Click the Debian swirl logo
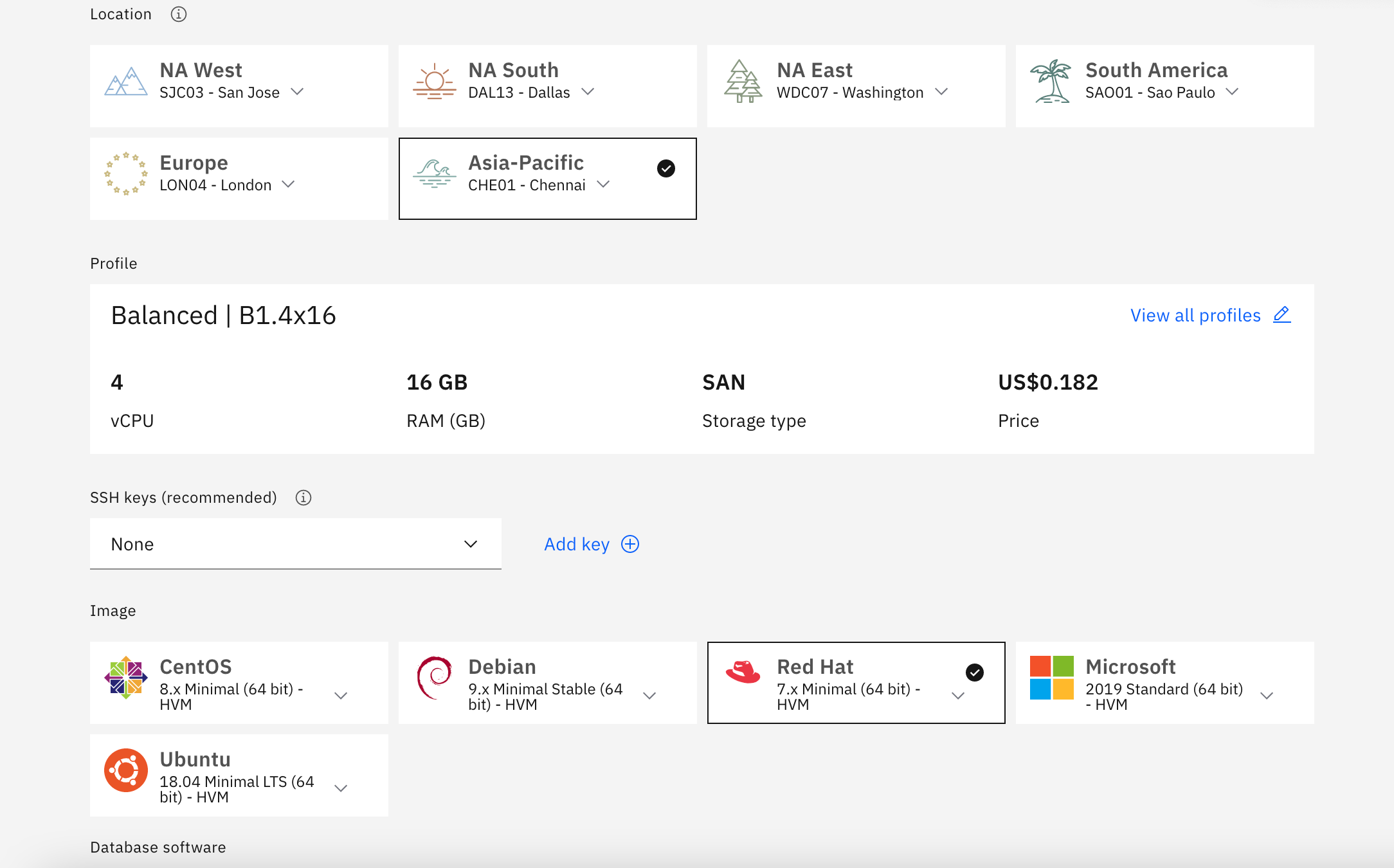 pyautogui.click(x=435, y=678)
